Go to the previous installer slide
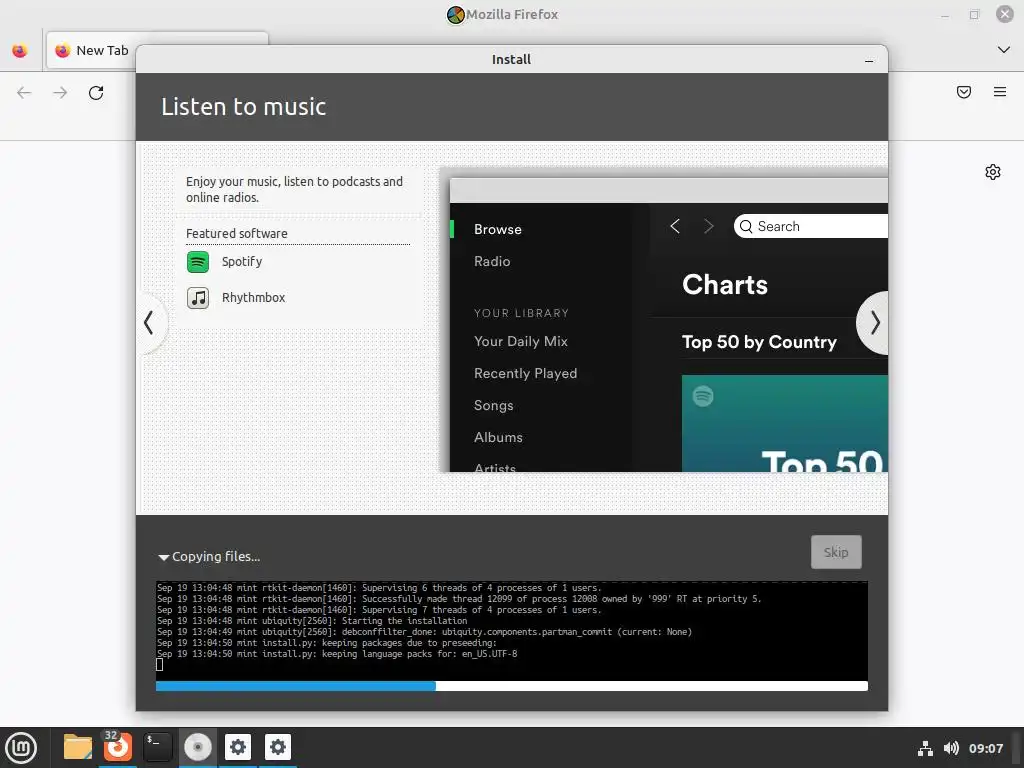This screenshot has height=768, width=1024. tap(152, 323)
